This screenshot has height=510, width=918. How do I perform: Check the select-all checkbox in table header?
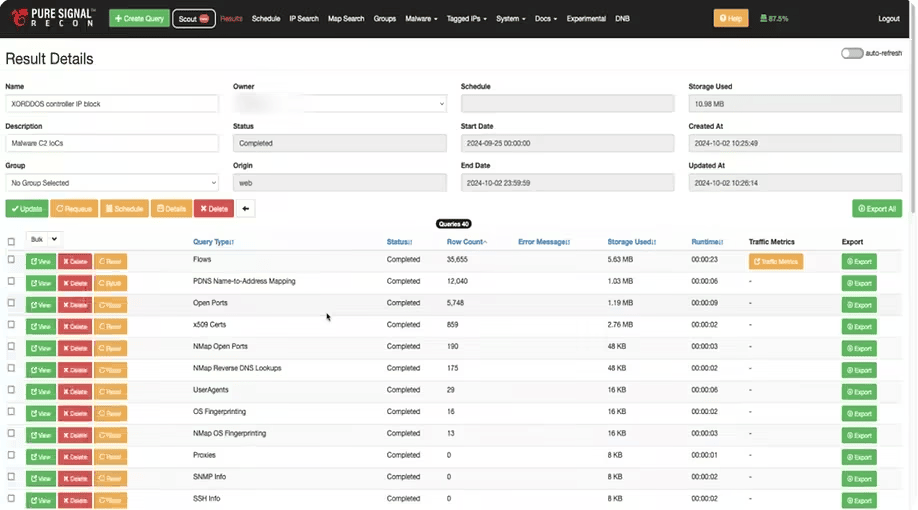tap(11, 241)
